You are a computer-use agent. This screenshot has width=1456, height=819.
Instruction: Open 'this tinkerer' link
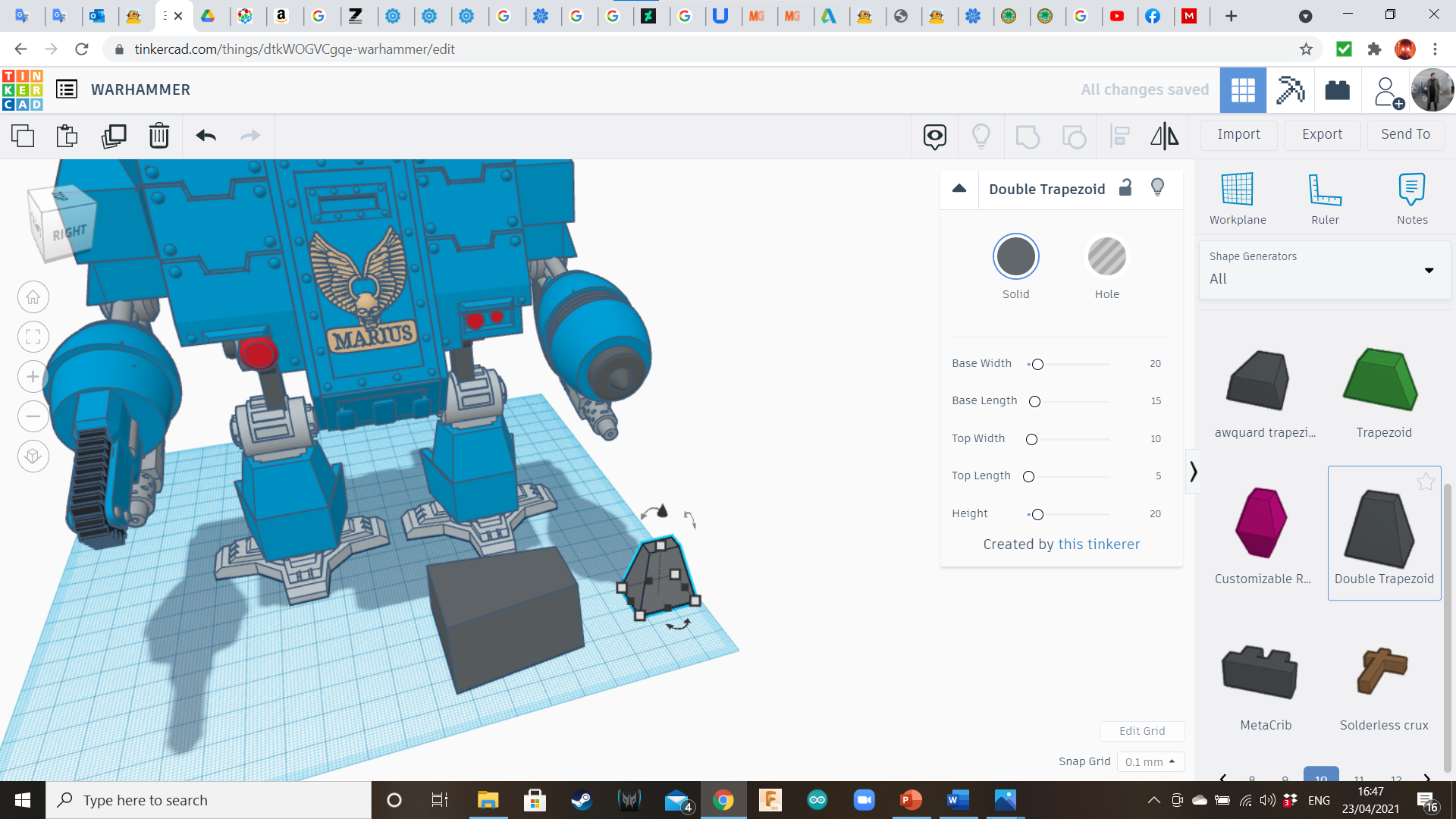(x=1099, y=544)
